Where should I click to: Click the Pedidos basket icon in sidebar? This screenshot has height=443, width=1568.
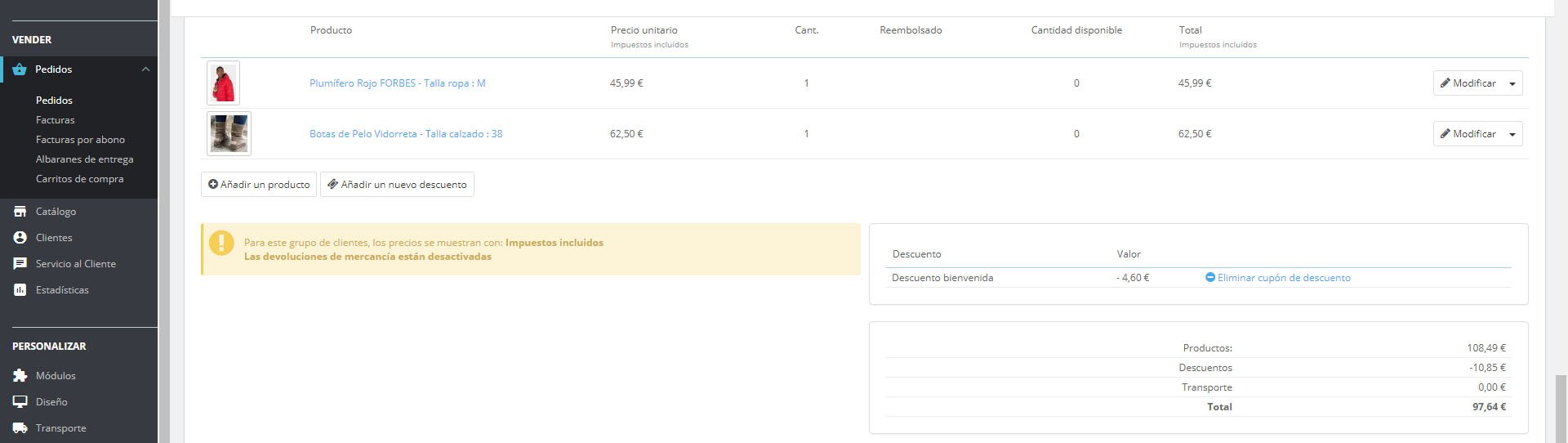point(20,69)
